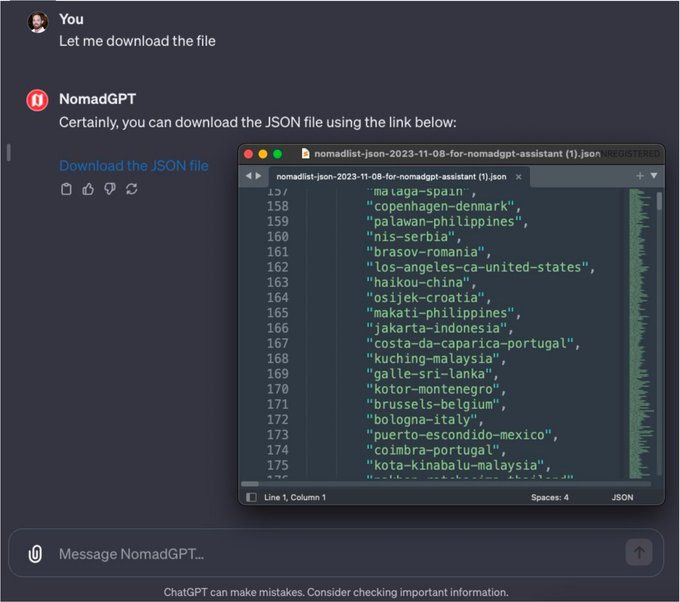Go to next tab with right arrow
680x602 pixels.
pos(258,176)
